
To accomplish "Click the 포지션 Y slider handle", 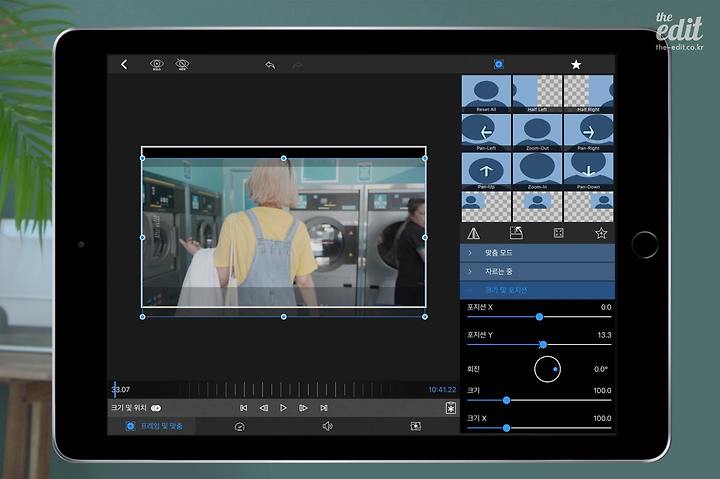I will pos(543,344).
